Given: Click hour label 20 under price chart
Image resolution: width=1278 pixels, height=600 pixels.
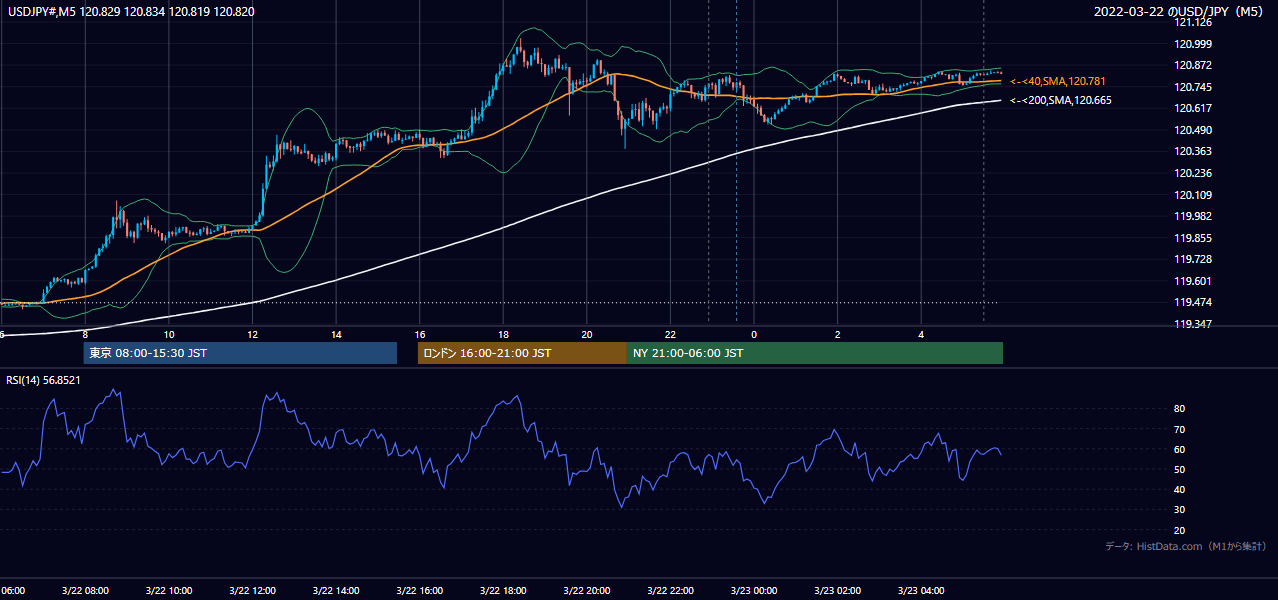Looking at the screenshot, I should coord(587,334).
